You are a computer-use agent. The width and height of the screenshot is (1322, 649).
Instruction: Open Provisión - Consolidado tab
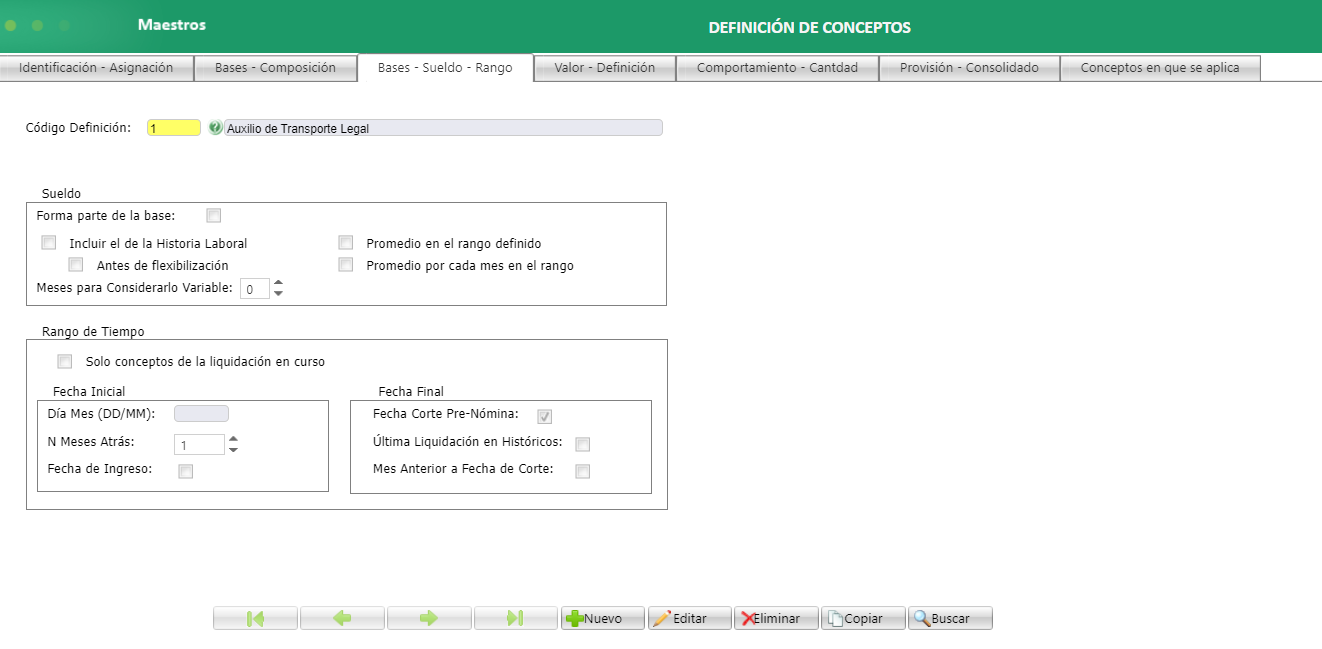[x=969, y=68]
